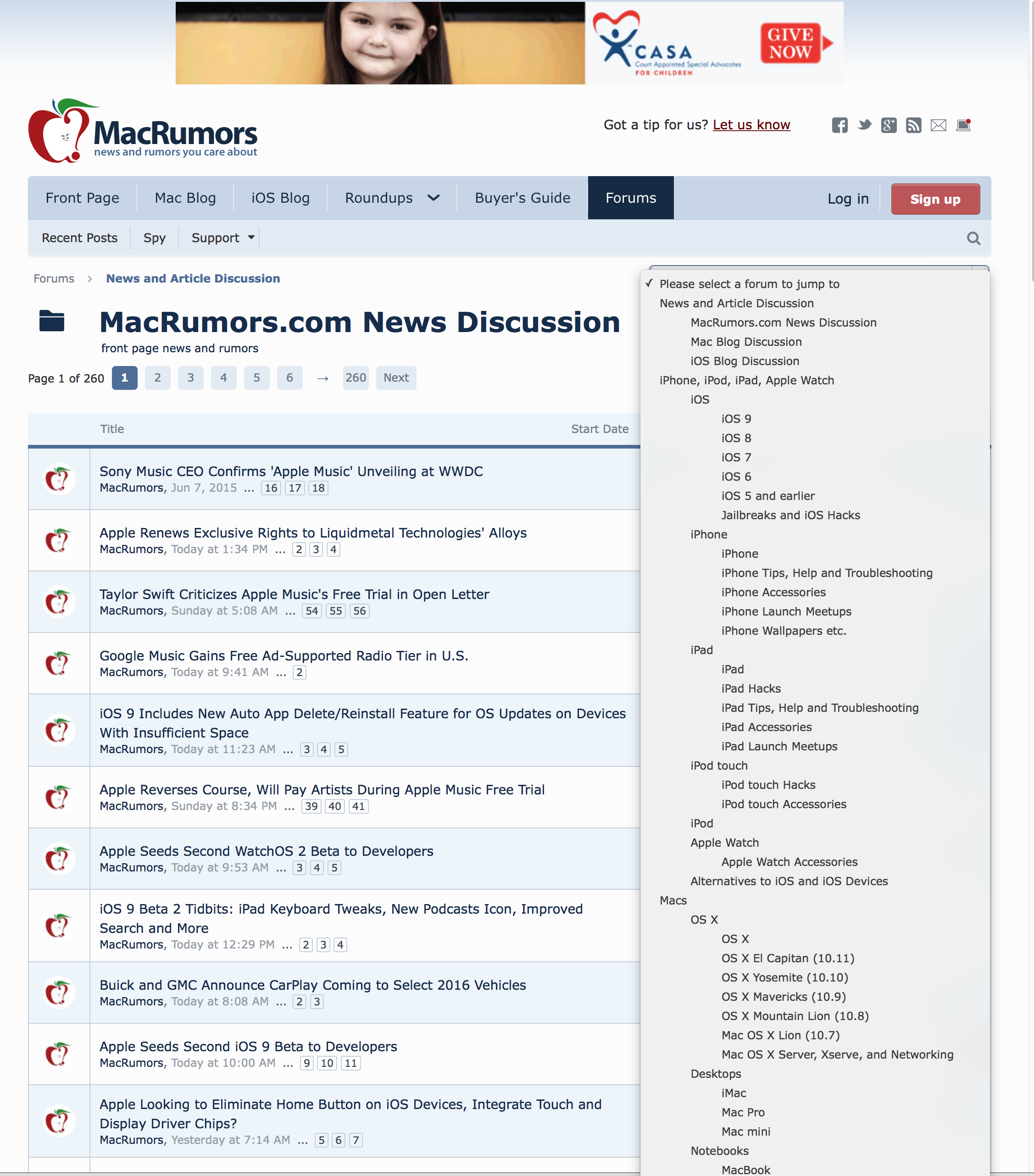Open the RSS feed icon
The width and height of the screenshot is (1034, 1176).
pos(913,125)
